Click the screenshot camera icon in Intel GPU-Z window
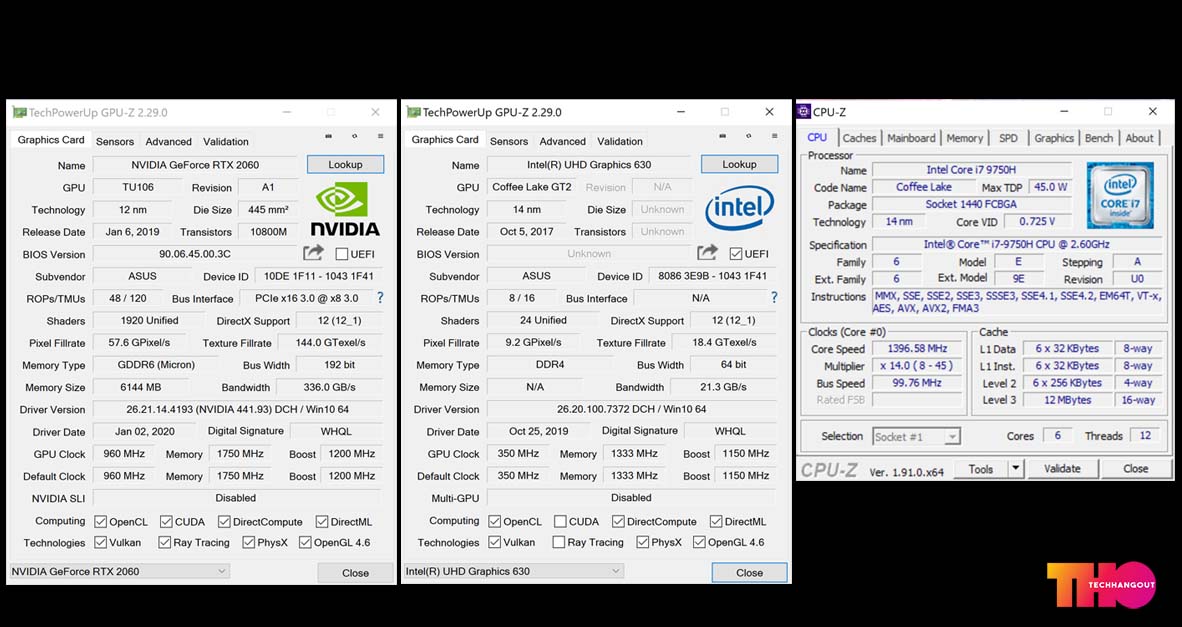Viewport: 1182px width, 627px height. [x=723, y=136]
